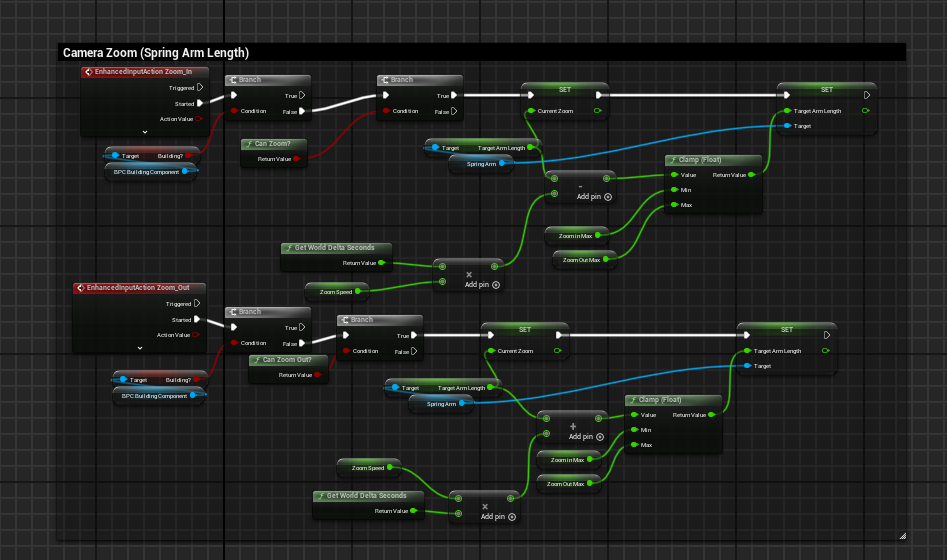
Task: Click the Action Value pin on Zoom_Out event
Action: (x=197, y=335)
